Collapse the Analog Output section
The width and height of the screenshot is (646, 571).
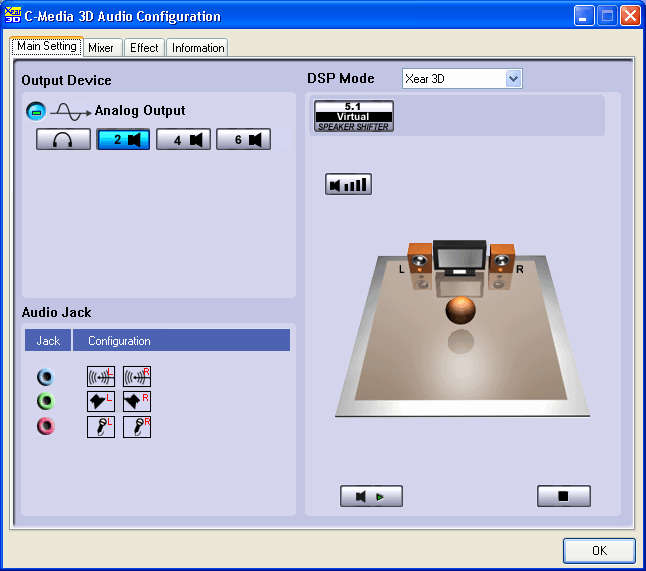coord(36,111)
